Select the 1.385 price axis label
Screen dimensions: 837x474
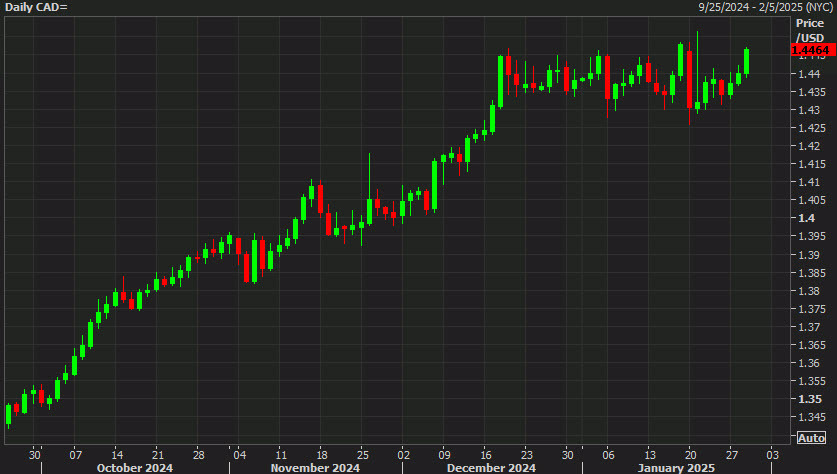(811, 273)
